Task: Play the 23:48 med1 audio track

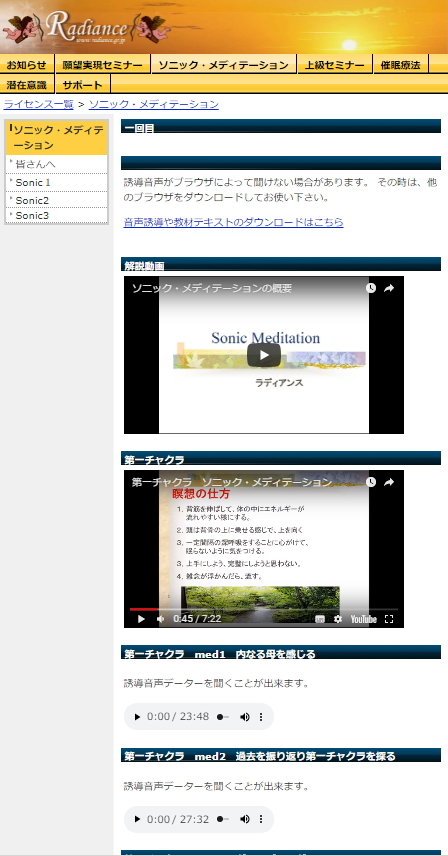Action: 138,717
